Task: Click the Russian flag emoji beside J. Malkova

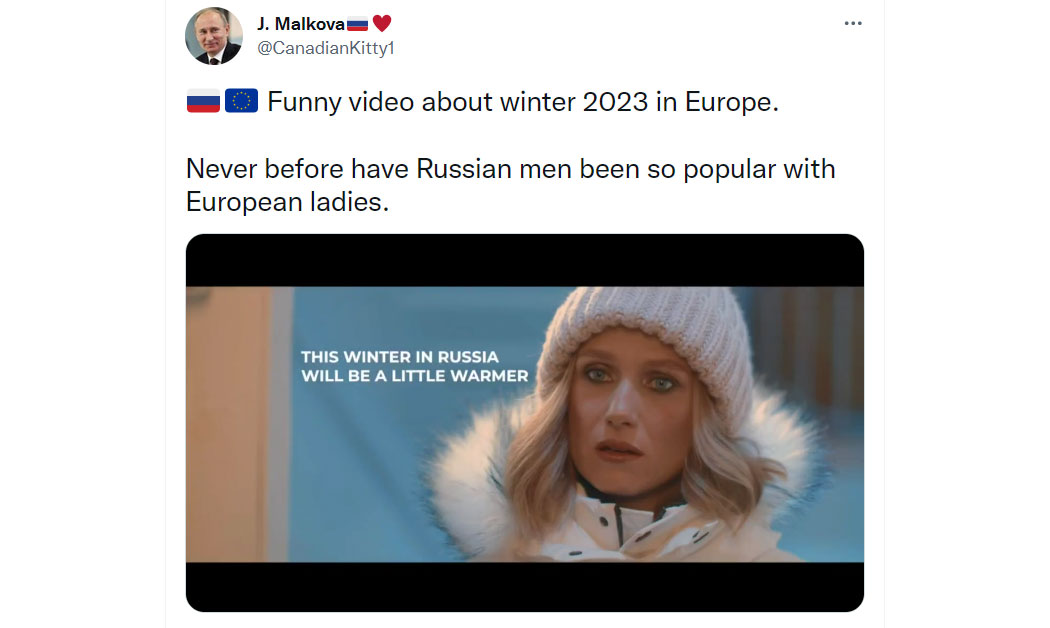Action: pos(358,25)
